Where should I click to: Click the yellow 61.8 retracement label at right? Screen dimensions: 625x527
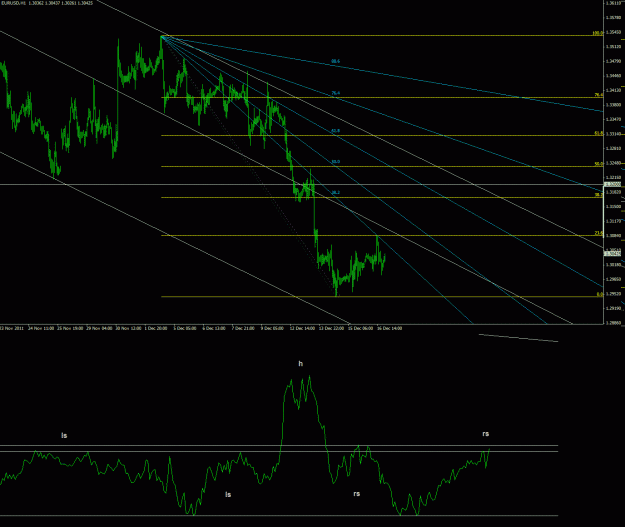599,133
